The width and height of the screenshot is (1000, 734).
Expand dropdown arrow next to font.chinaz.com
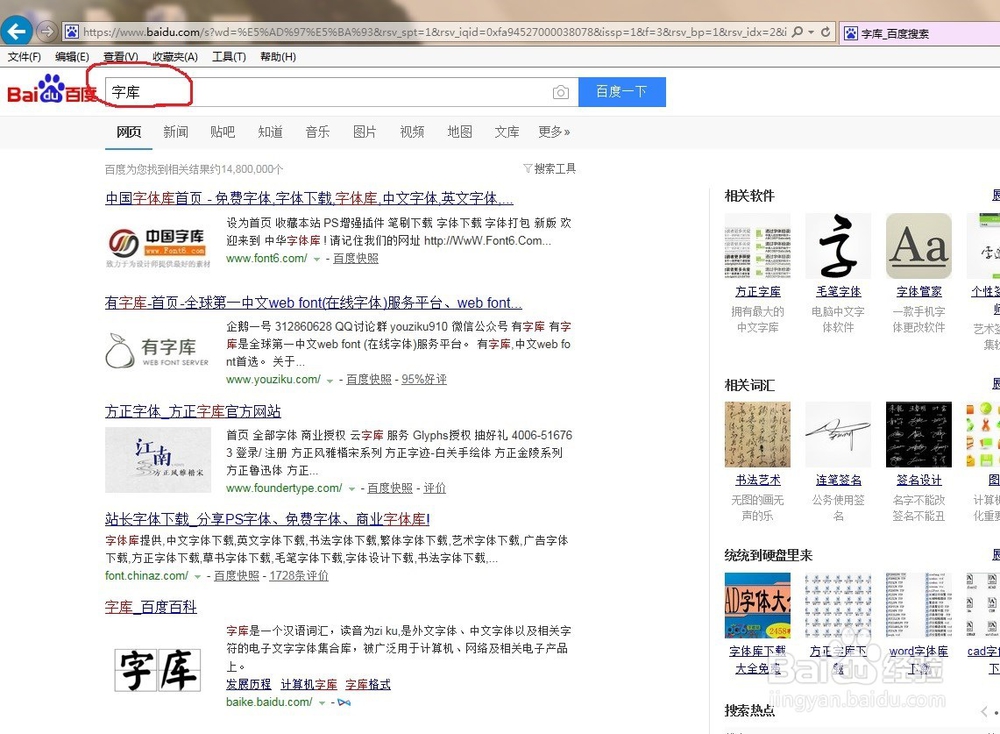pos(198,576)
